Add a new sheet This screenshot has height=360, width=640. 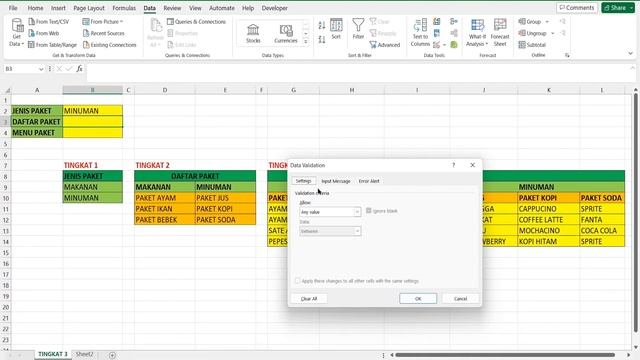(112, 355)
